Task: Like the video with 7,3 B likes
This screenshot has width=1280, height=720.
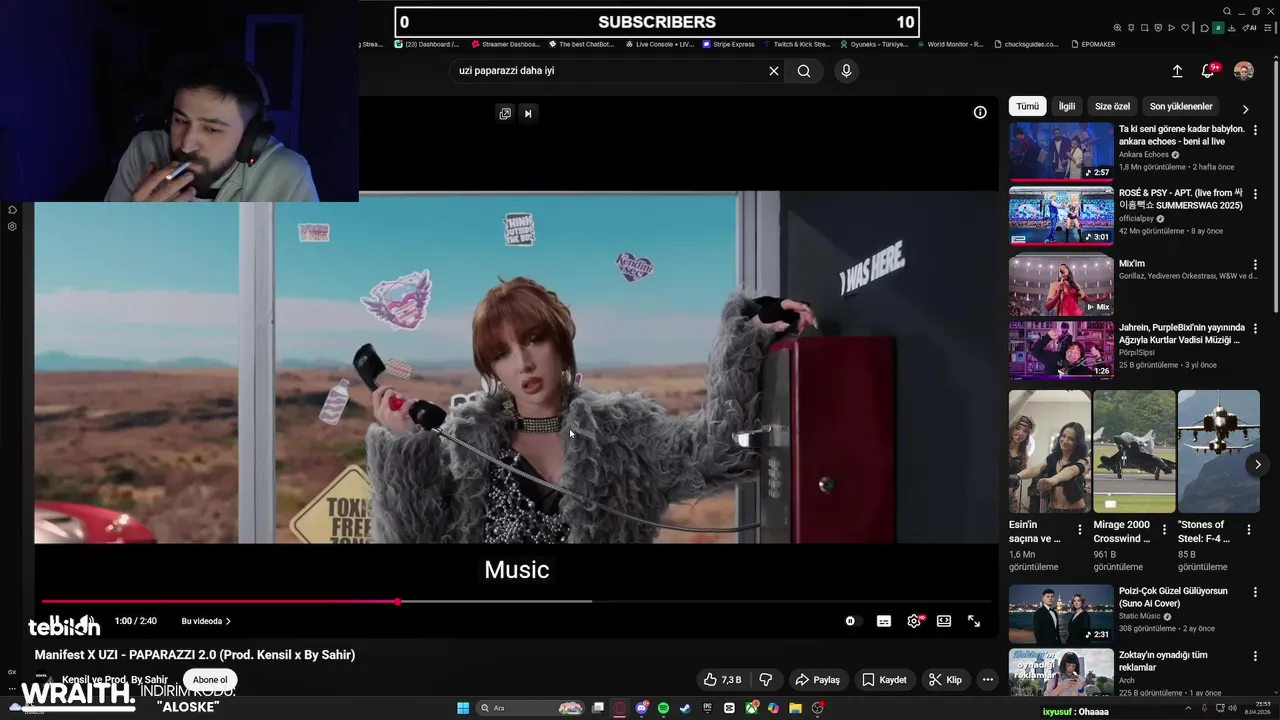Action: coord(722,680)
